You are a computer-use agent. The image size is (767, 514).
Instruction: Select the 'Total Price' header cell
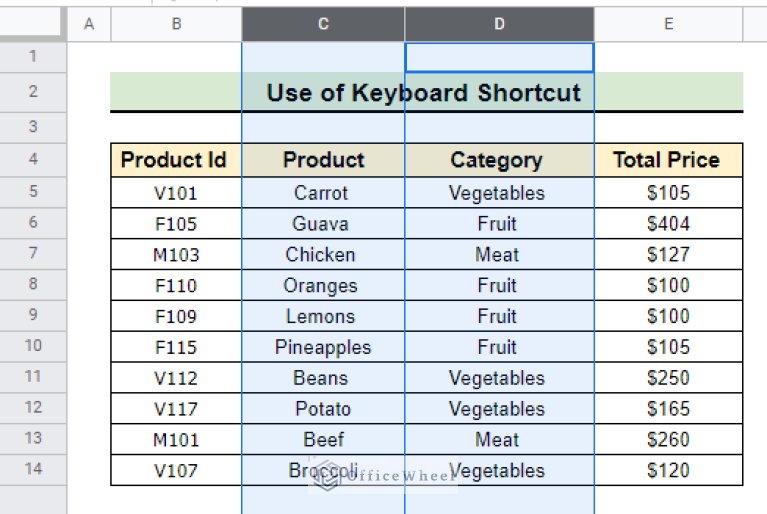click(667, 160)
